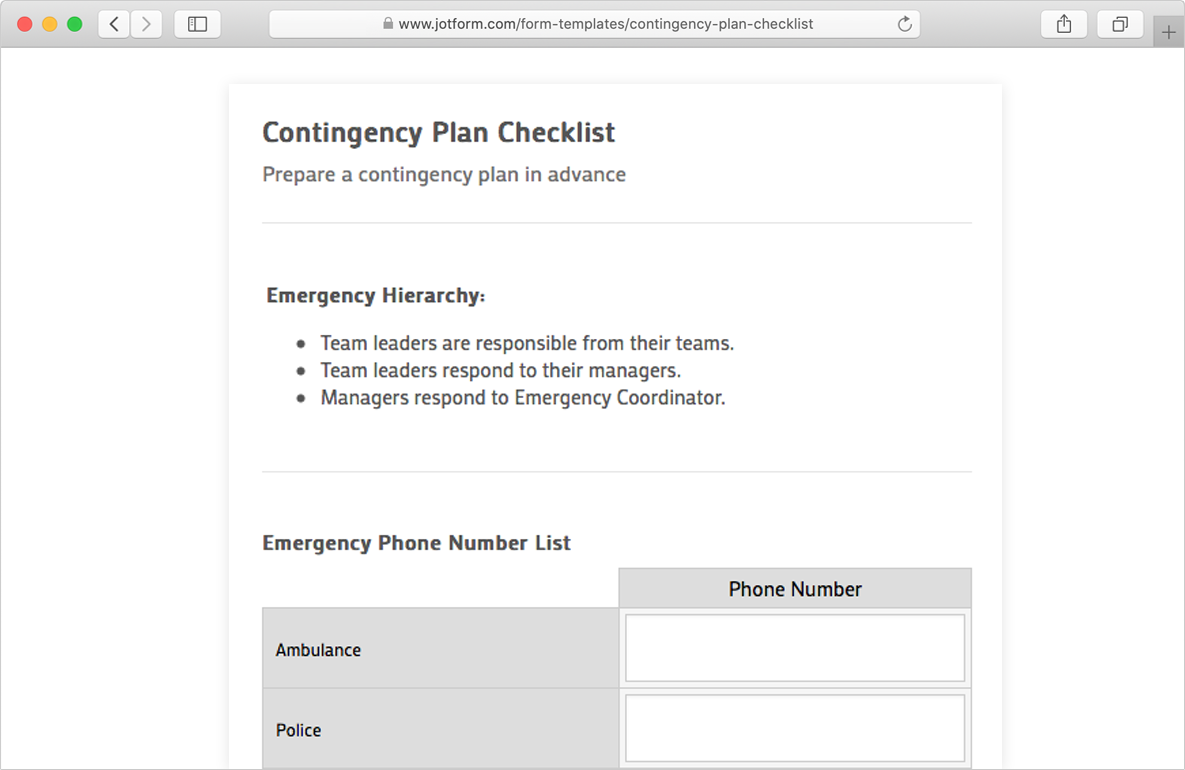Show the Safari sidebar
Image resolution: width=1185 pixels, height=770 pixels.
coord(197,24)
